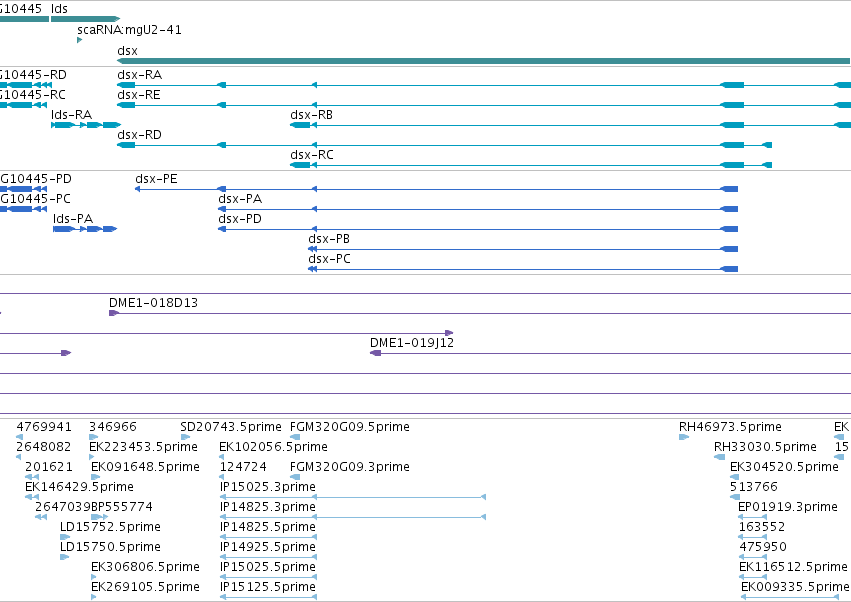The height and width of the screenshot is (602, 851).
Task: Click the IP15125.5prime EST label
Action: 268,587
